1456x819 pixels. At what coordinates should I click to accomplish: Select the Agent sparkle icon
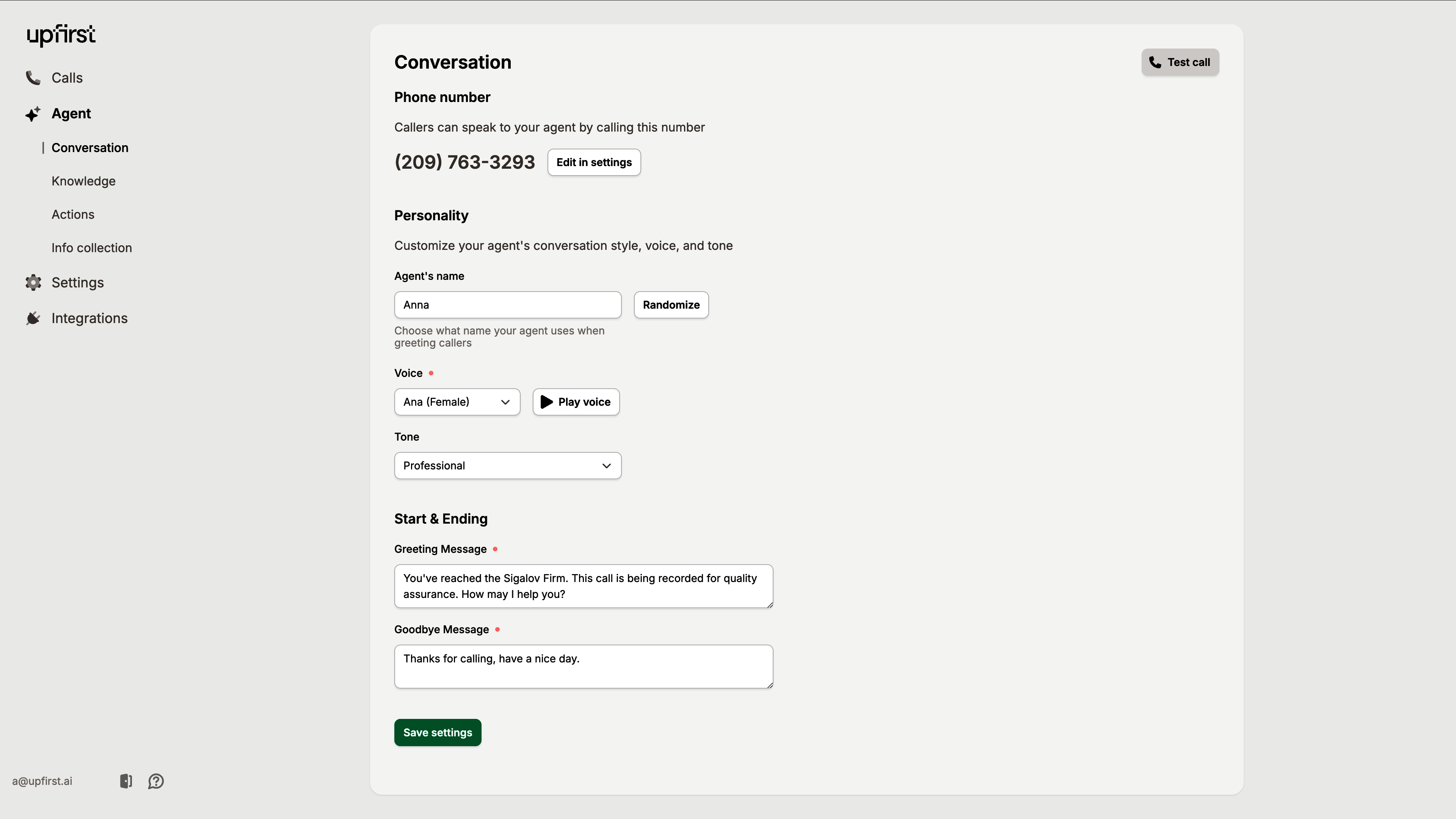click(32, 114)
